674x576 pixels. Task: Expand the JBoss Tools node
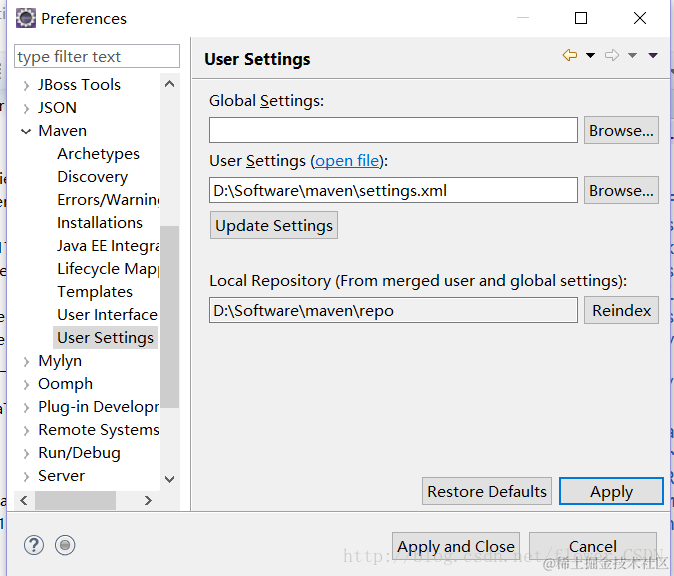tap(26, 85)
